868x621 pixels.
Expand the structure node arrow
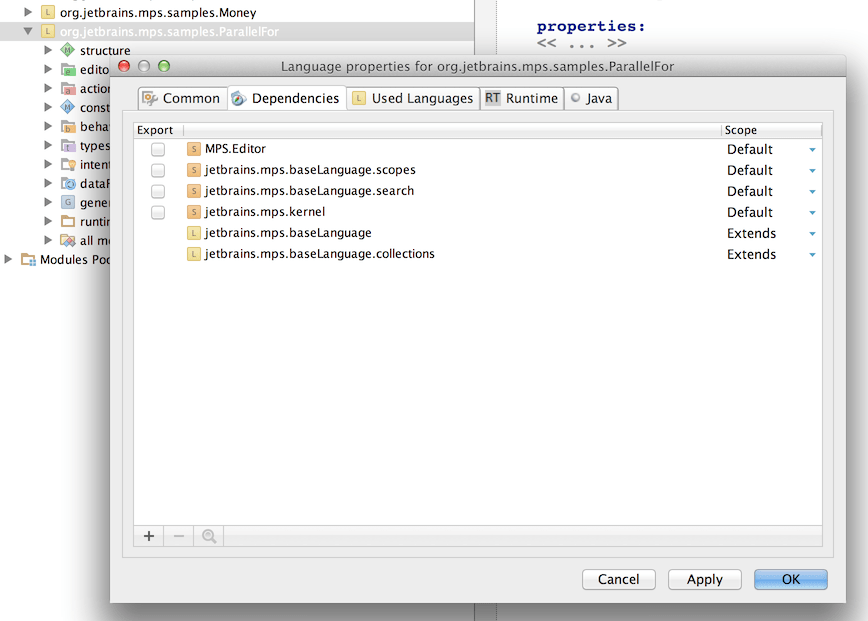click(x=48, y=50)
